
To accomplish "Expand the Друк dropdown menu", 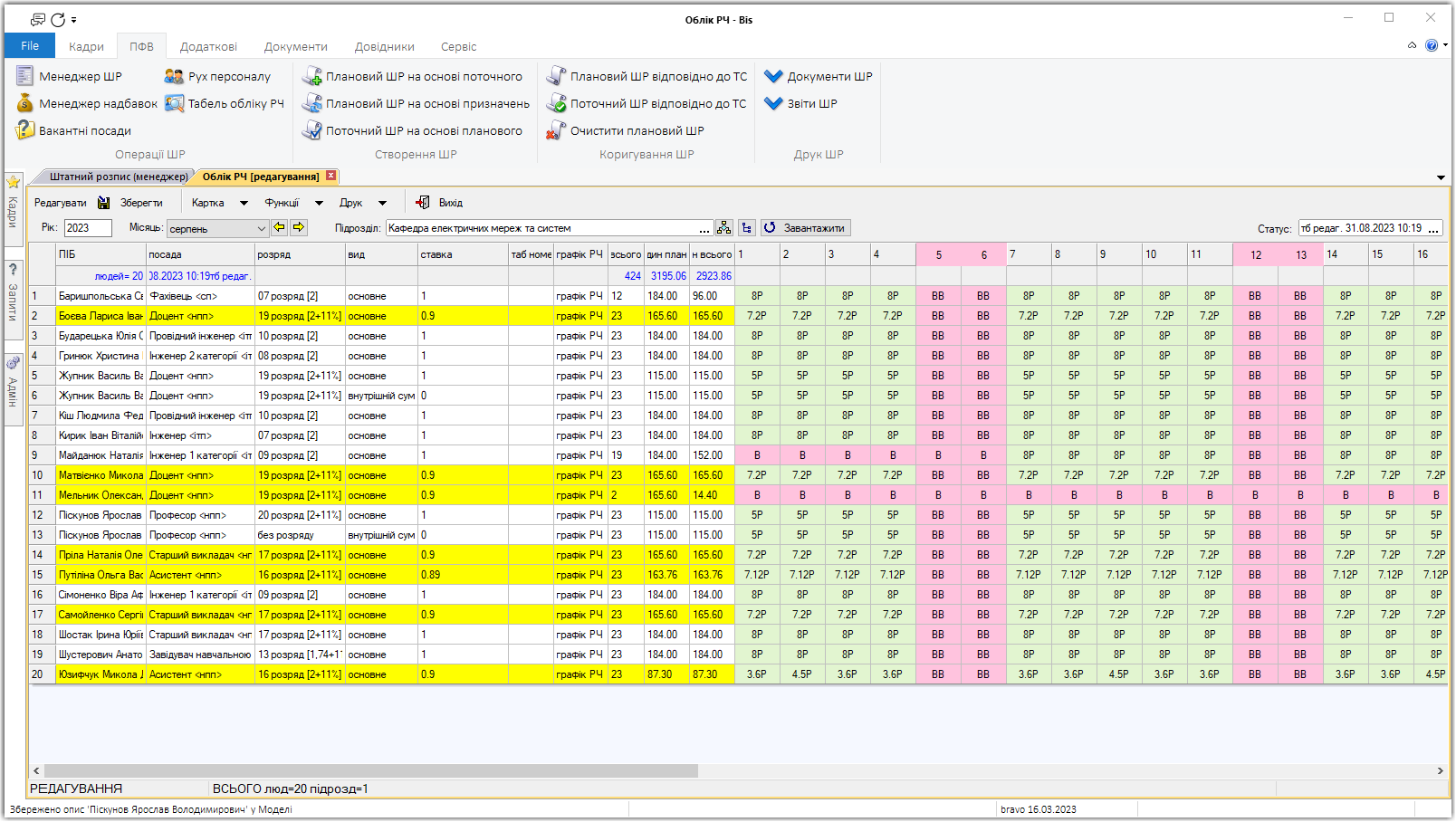I will pyautogui.click(x=382, y=203).
